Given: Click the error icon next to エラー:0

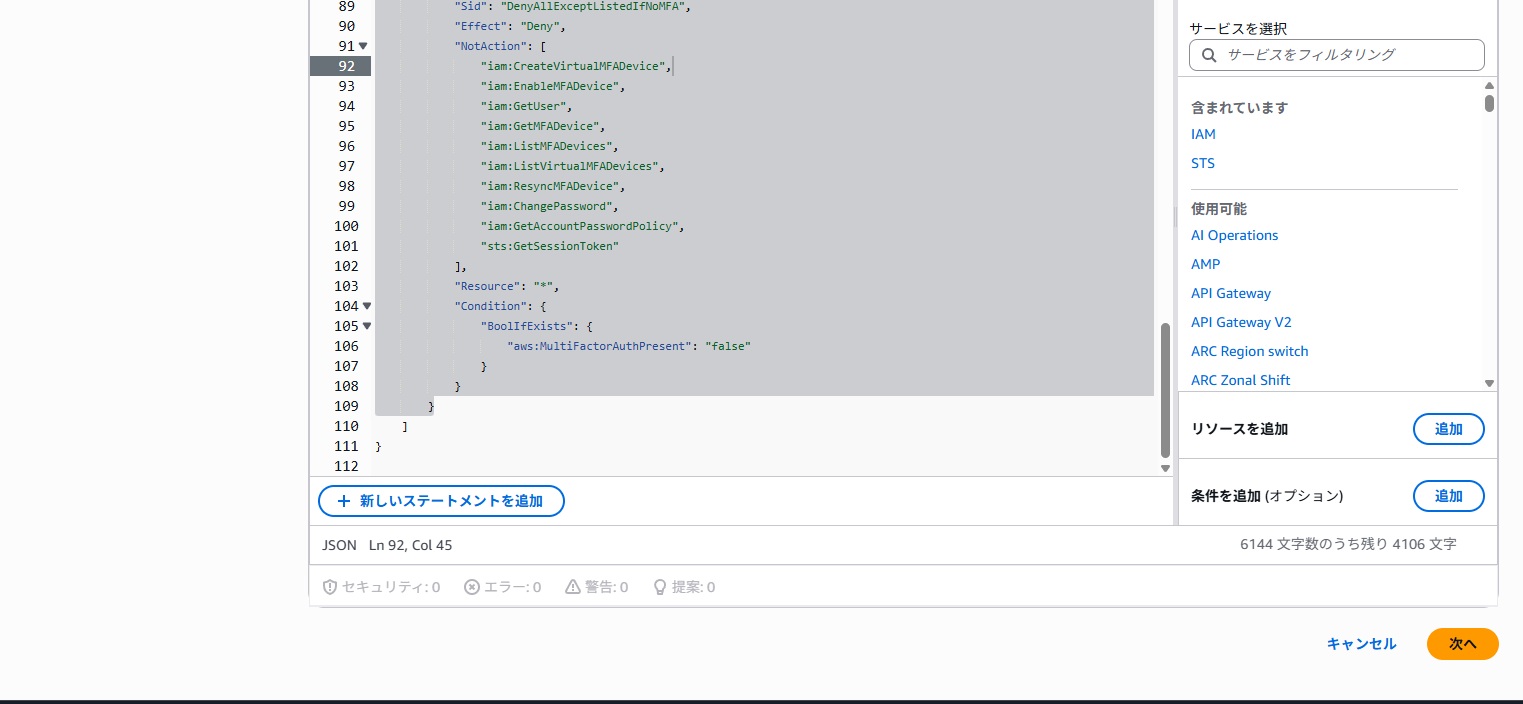Looking at the screenshot, I should pyautogui.click(x=471, y=587).
